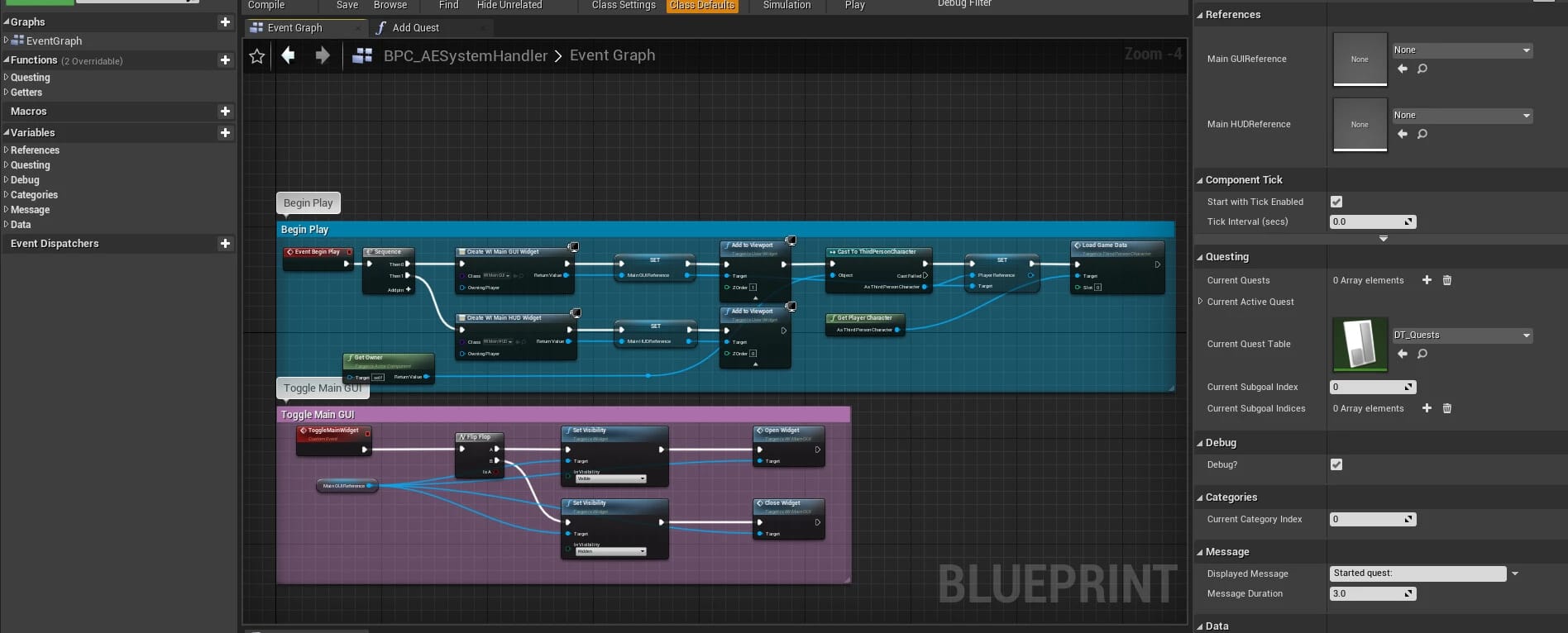
Task: Select the Toggle Main GUI comment header
Action: [563, 415]
